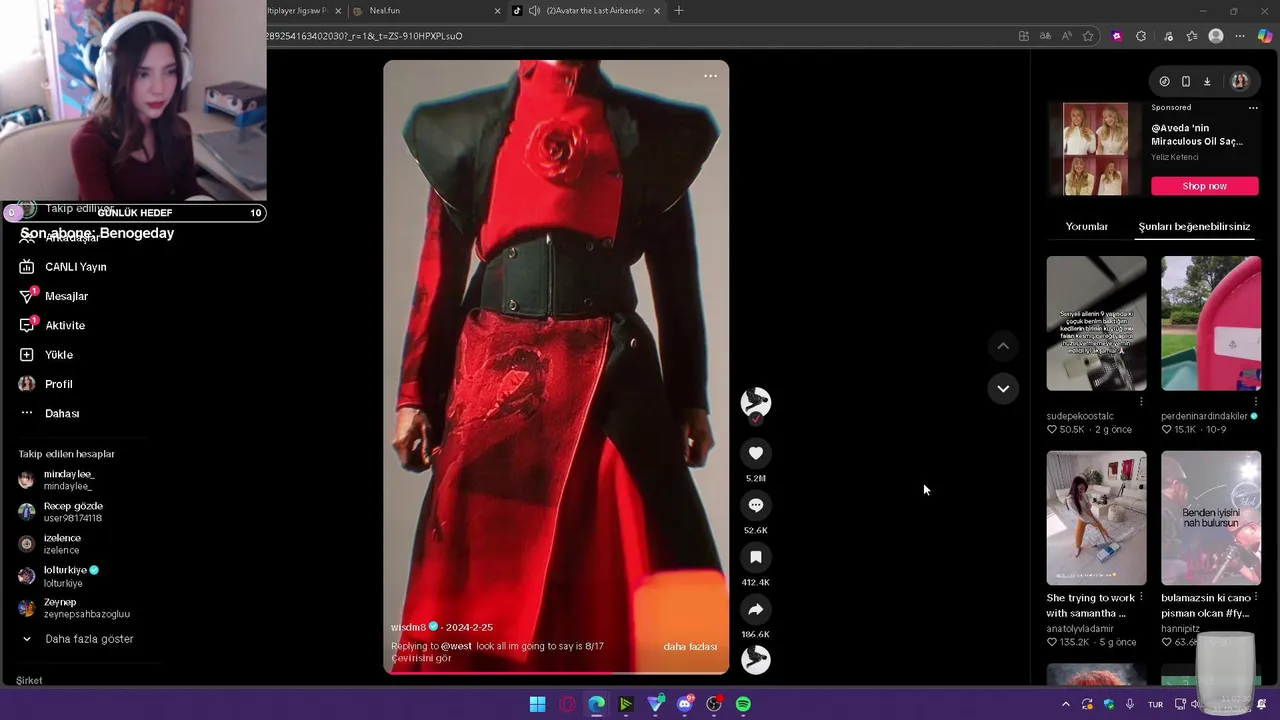Click the read aloud icon in address bar
The width and height of the screenshot is (1280, 720).
tap(1066, 36)
